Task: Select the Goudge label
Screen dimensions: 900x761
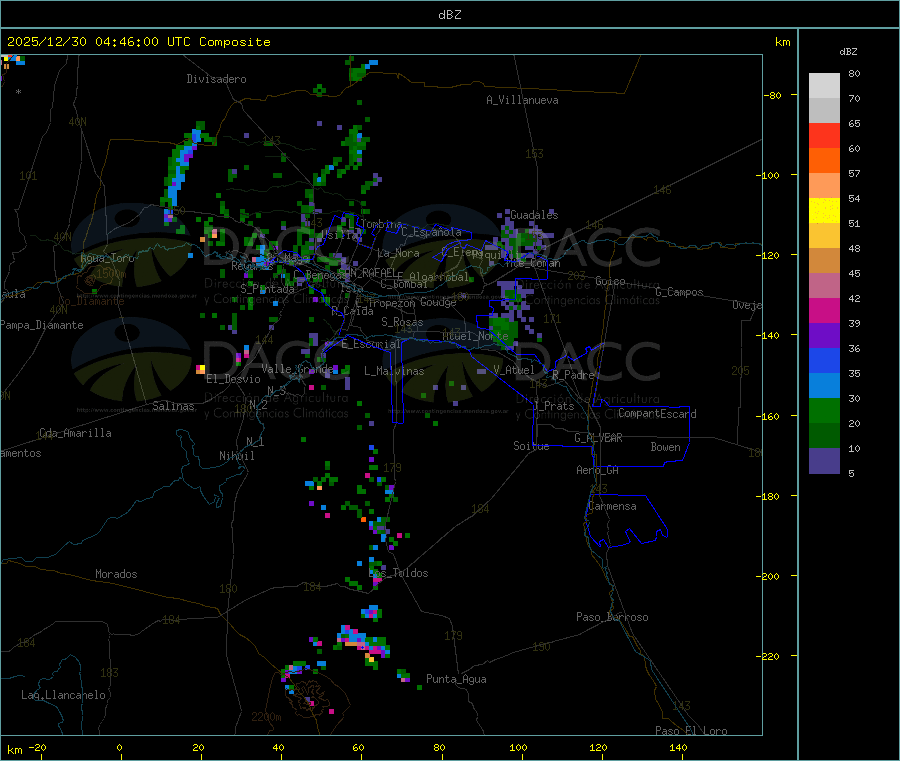Action: 438,302
